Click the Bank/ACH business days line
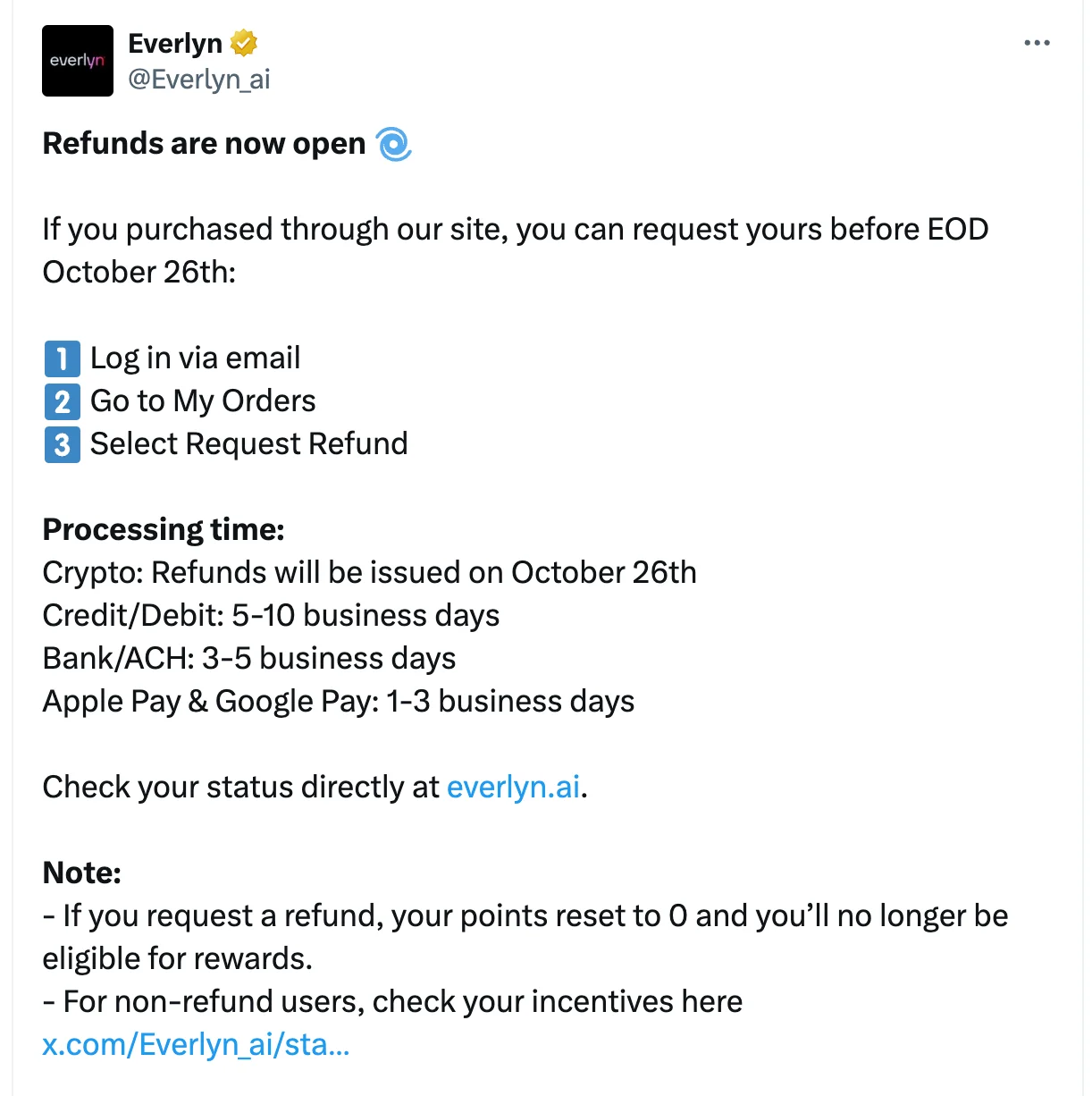 point(249,659)
